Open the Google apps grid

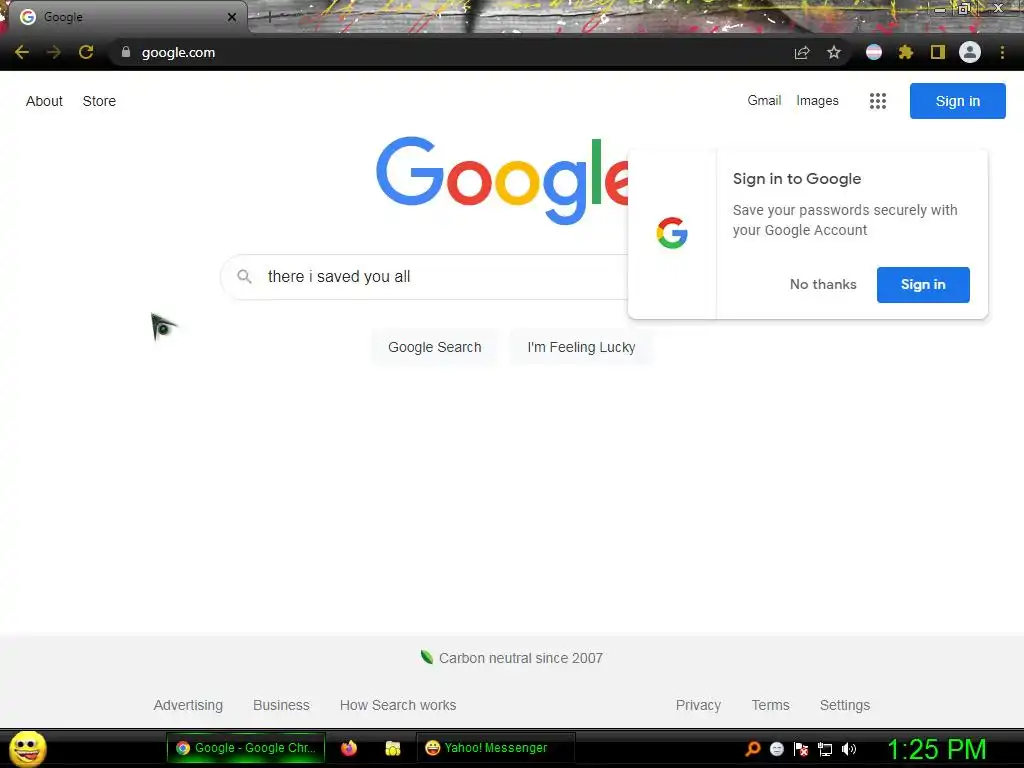click(878, 101)
